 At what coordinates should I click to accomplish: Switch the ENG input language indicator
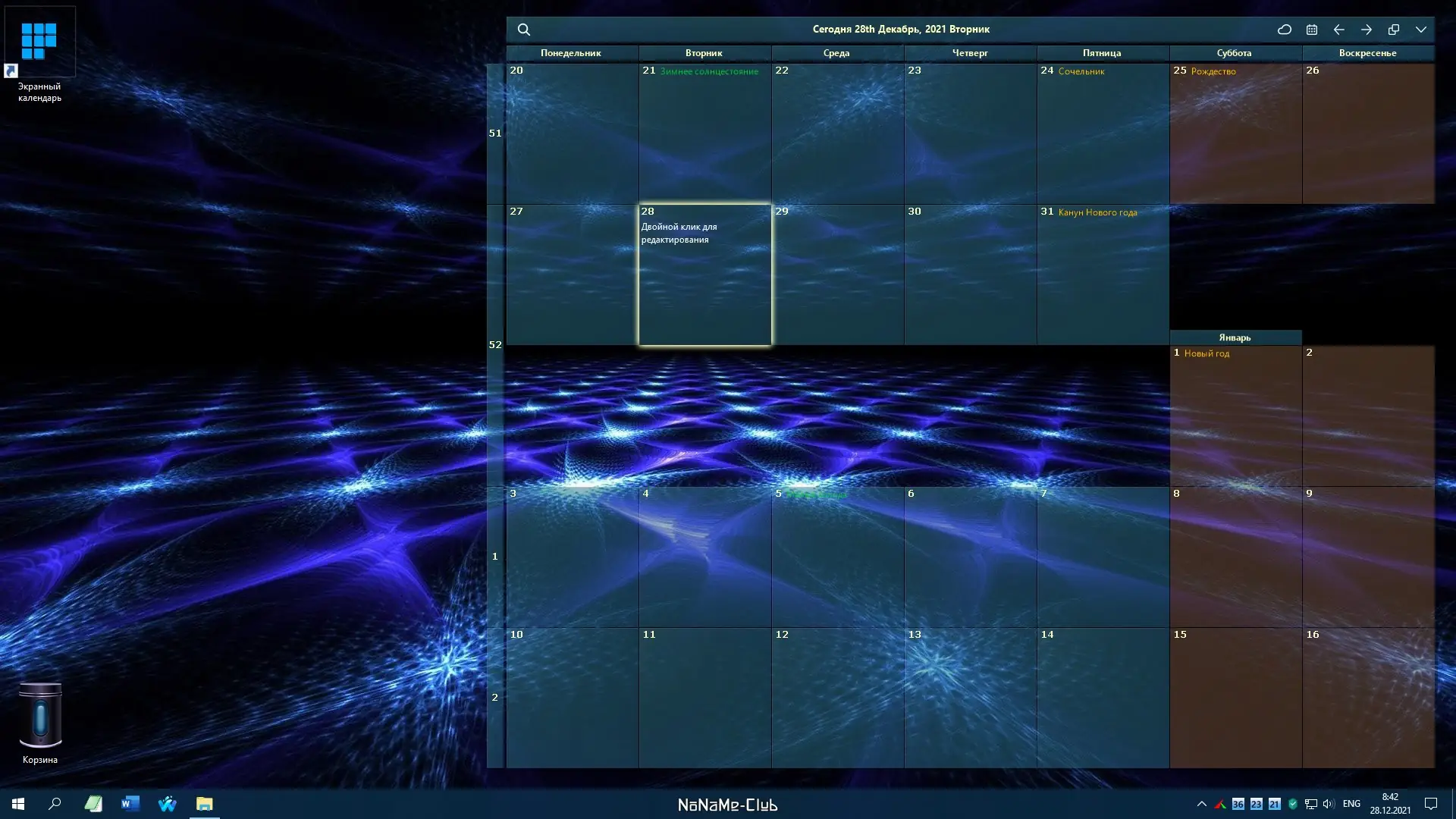[x=1351, y=804]
